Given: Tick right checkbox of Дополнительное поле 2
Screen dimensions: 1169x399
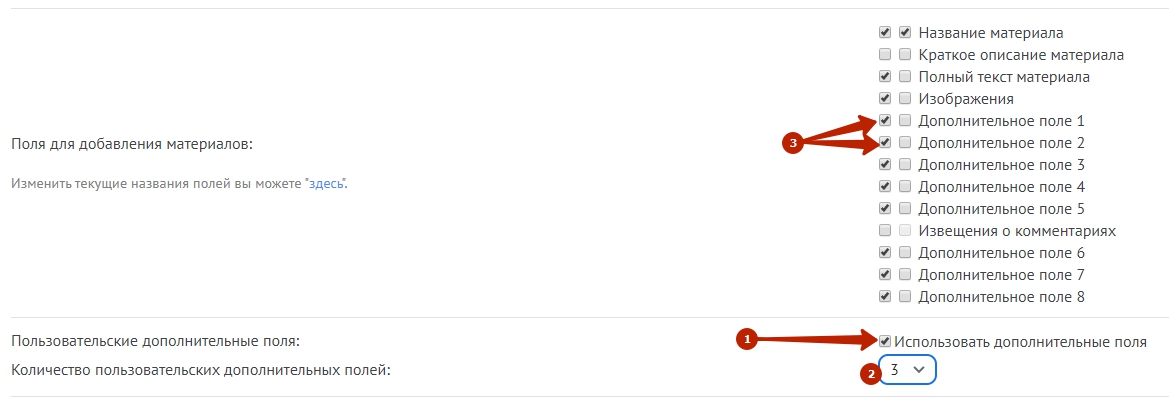Looking at the screenshot, I should coord(905,142).
